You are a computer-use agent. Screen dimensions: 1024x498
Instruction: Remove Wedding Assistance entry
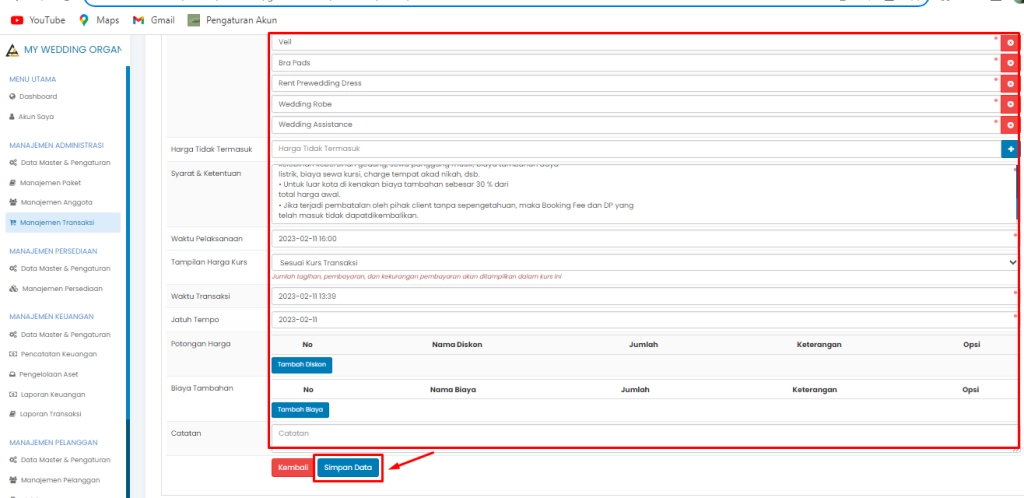pos(1010,125)
